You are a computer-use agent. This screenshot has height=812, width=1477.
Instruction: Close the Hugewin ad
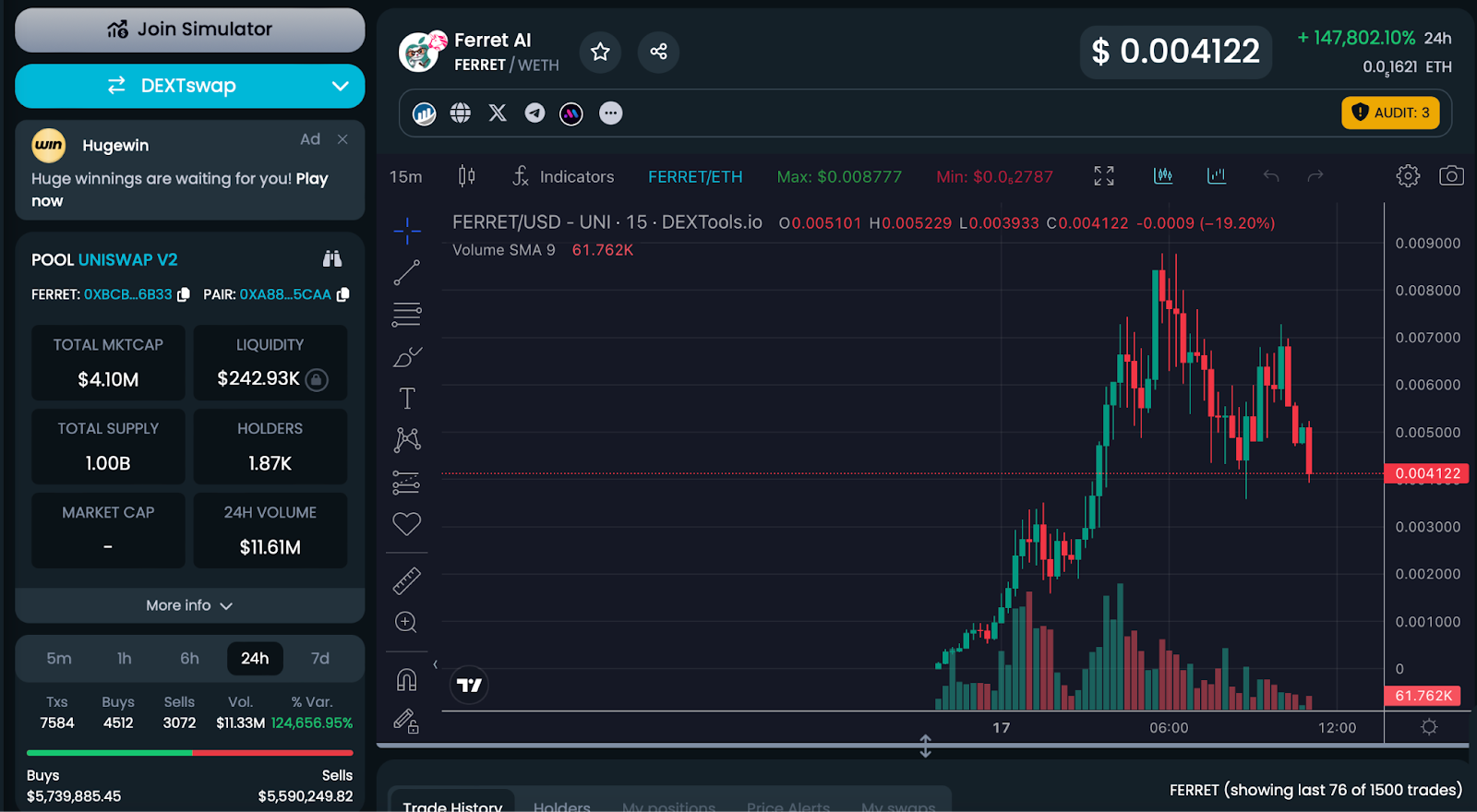(x=342, y=139)
